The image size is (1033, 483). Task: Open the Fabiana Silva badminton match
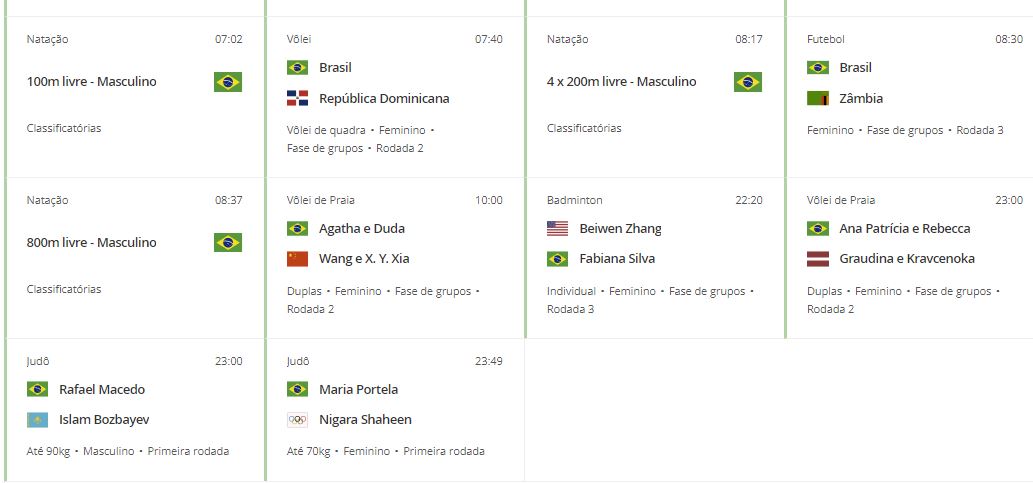tap(655, 258)
